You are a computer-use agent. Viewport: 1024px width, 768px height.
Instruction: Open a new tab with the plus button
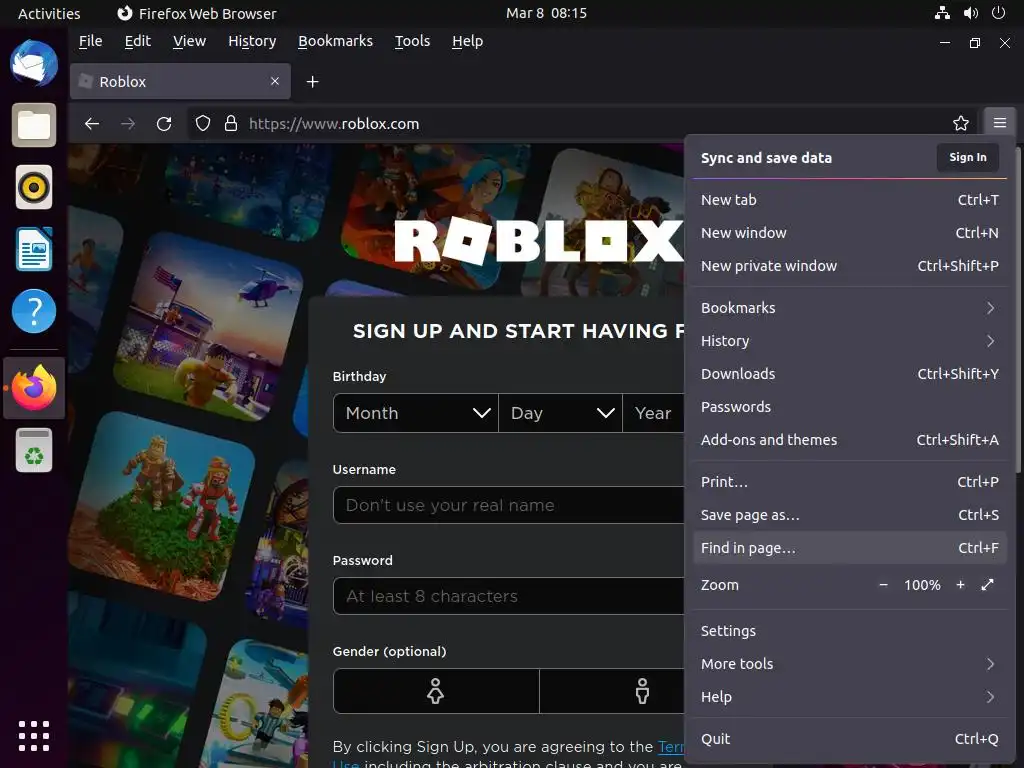[x=313, y=82]
